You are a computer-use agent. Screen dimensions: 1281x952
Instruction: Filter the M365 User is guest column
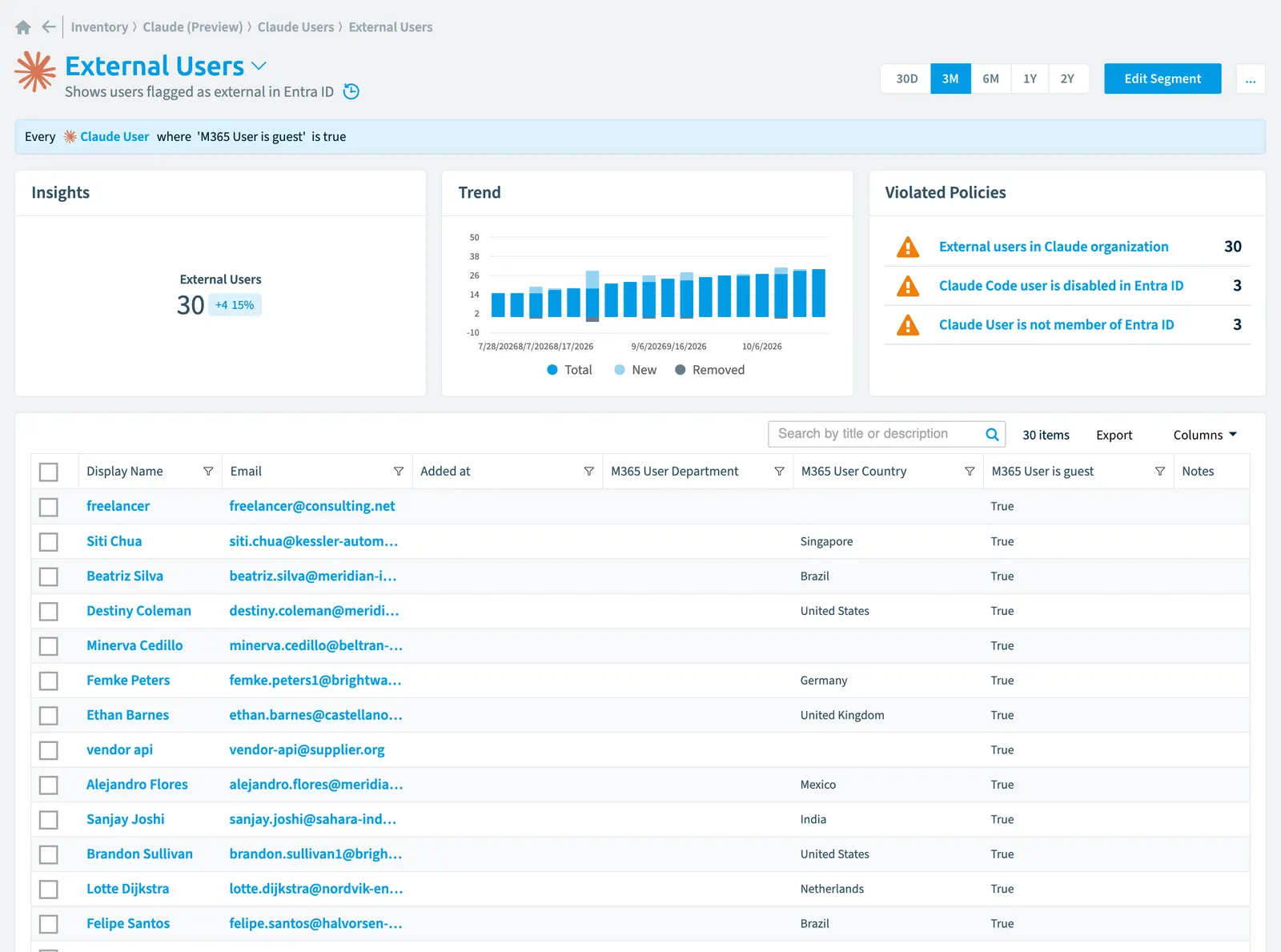(x=1160, y=472)
